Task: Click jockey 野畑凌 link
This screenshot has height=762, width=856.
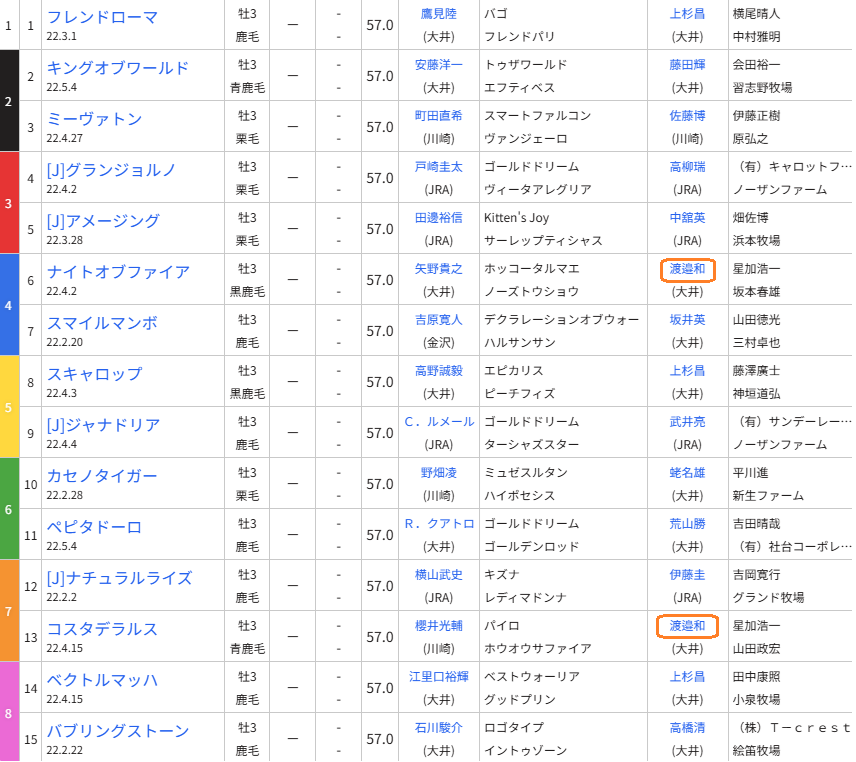Action: pos(438,473)
